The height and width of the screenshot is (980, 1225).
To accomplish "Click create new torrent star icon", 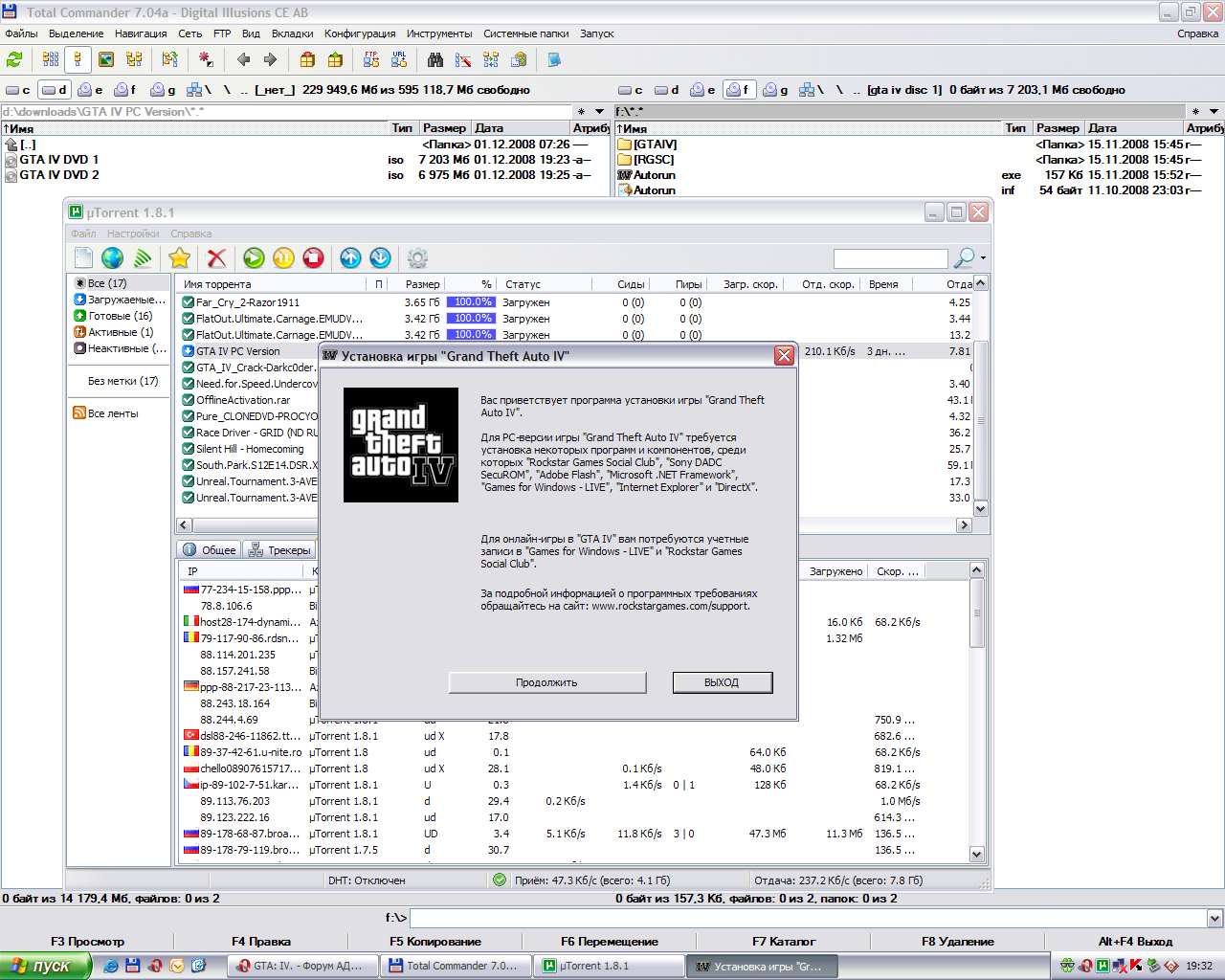I will pyautogui.click(x=179, y=257).
